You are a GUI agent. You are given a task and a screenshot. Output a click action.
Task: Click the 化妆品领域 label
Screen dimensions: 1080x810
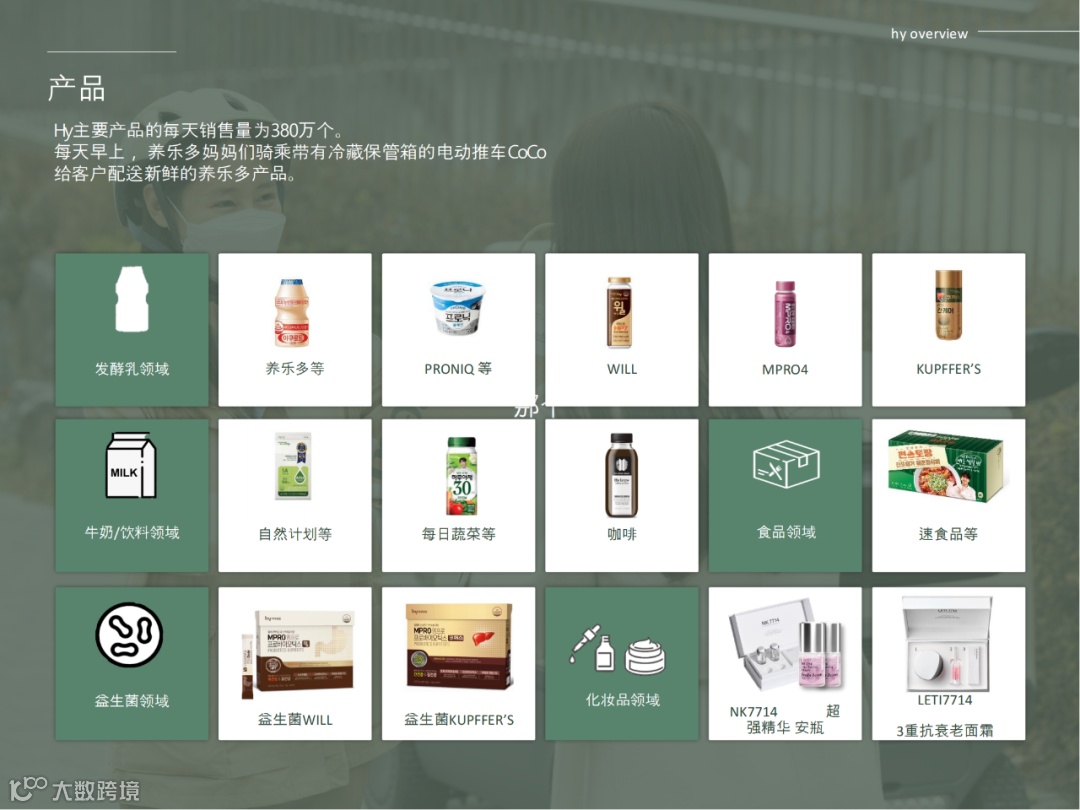coord(623,700)
